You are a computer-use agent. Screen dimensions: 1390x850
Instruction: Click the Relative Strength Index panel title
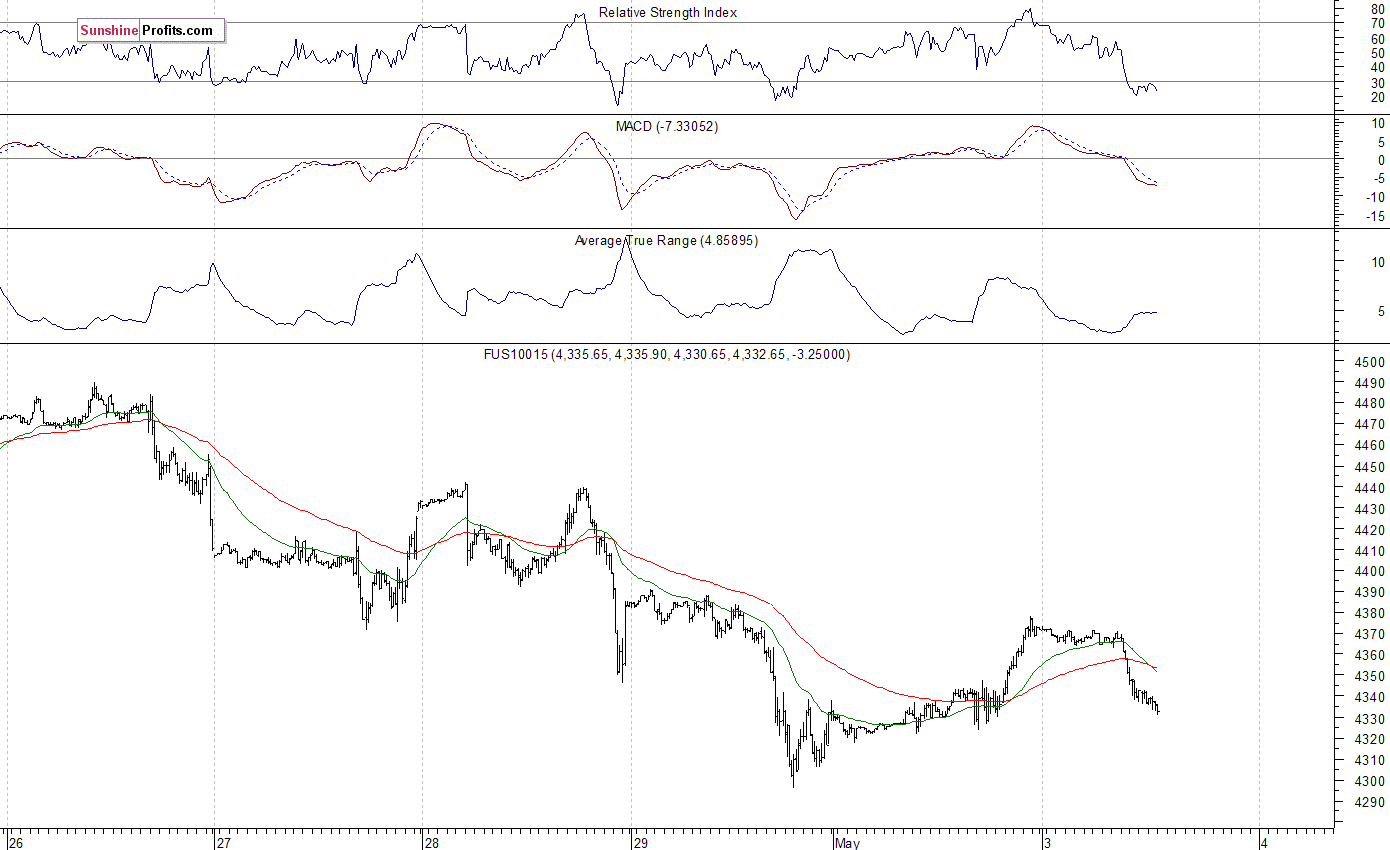(x=668, y=13)
